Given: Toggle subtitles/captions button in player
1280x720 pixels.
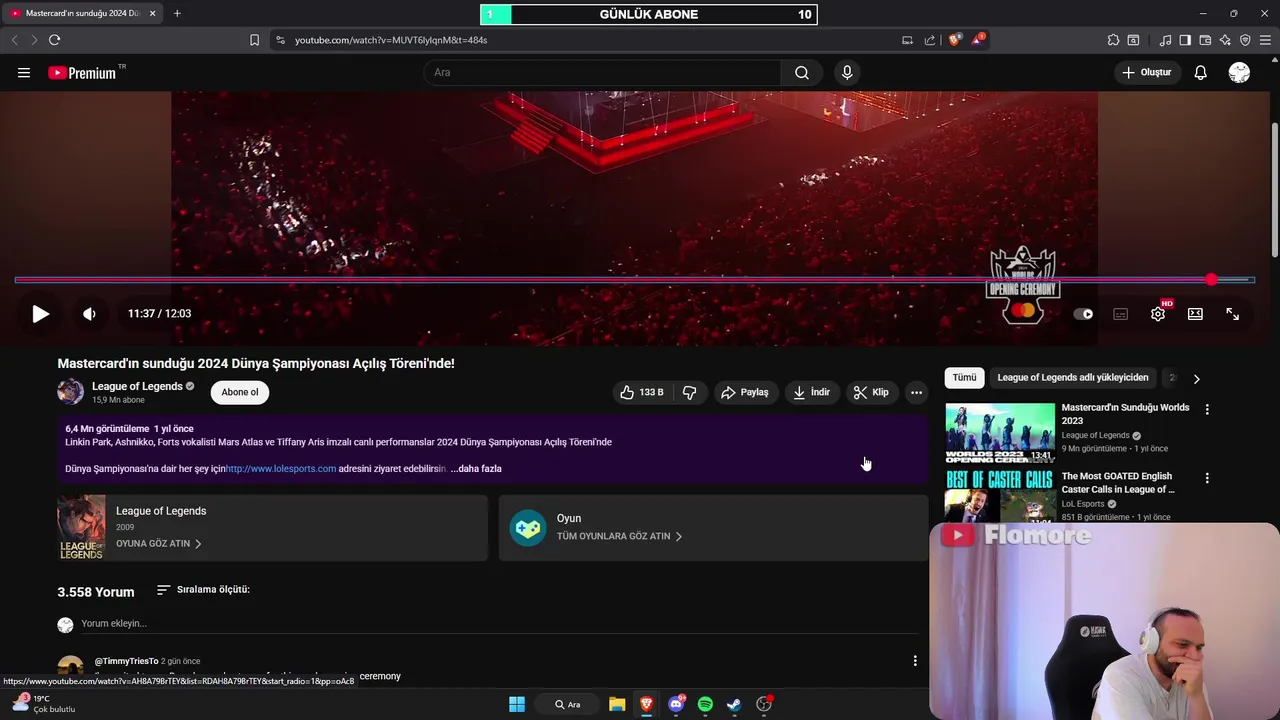Looking at the screenshot, I should [x=1120, y=314].
